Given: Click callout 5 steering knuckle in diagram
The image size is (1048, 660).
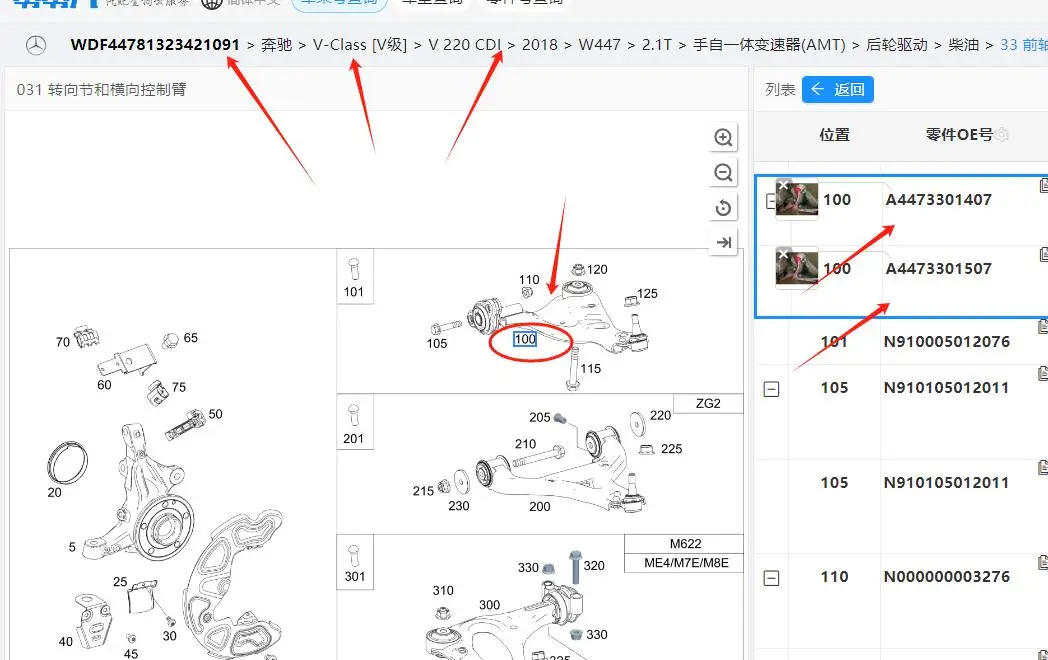Looking at the screenshot, I should [x=72, y=547].
